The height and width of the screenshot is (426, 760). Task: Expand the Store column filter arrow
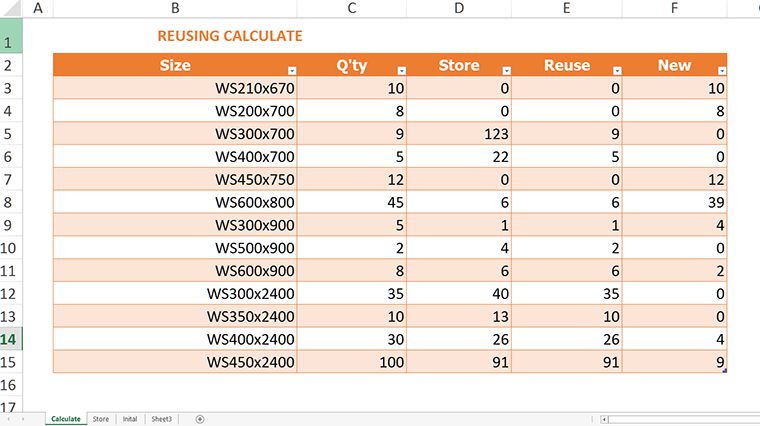(506, 71)
